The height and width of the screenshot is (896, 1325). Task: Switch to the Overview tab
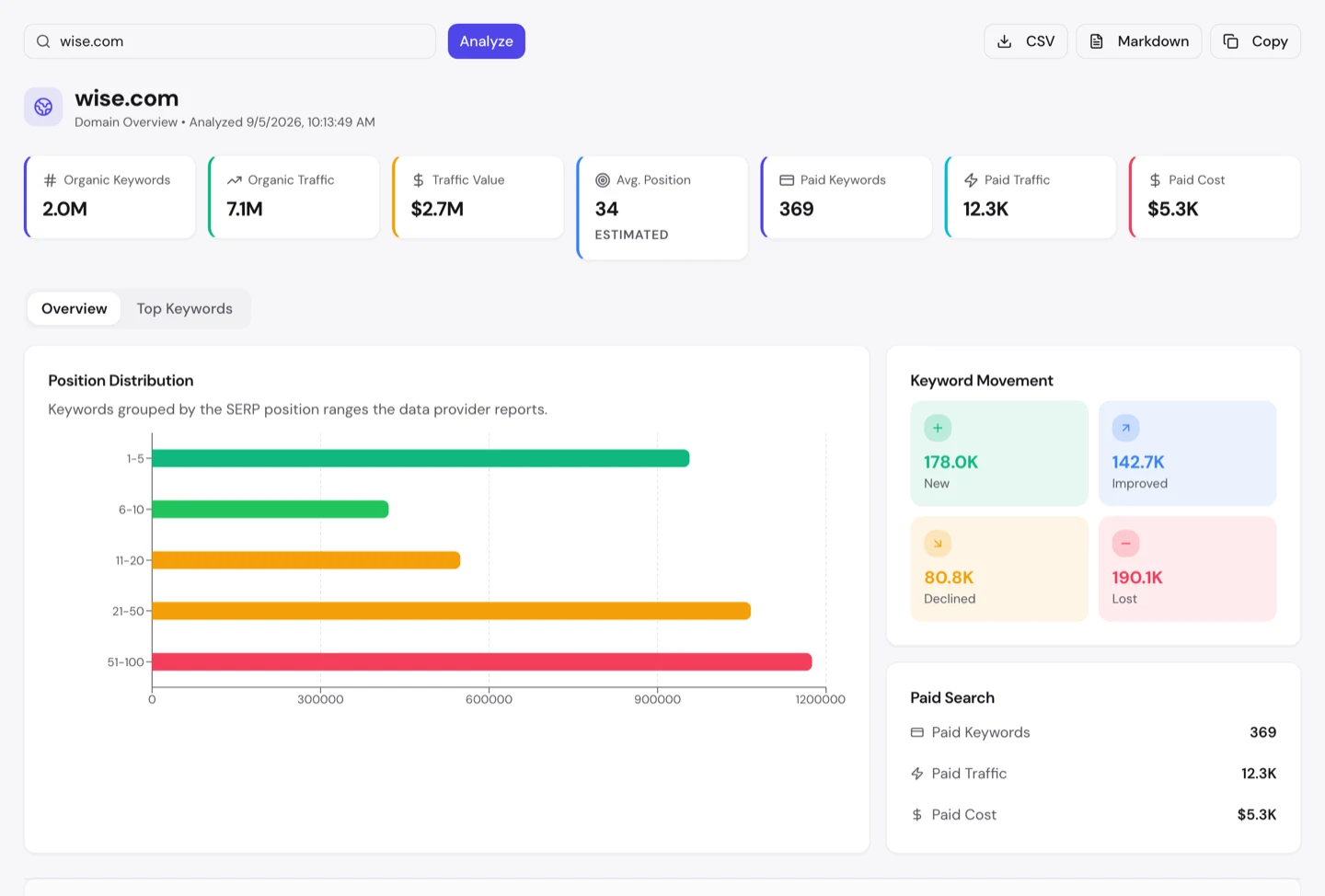(x=75, y=308)
